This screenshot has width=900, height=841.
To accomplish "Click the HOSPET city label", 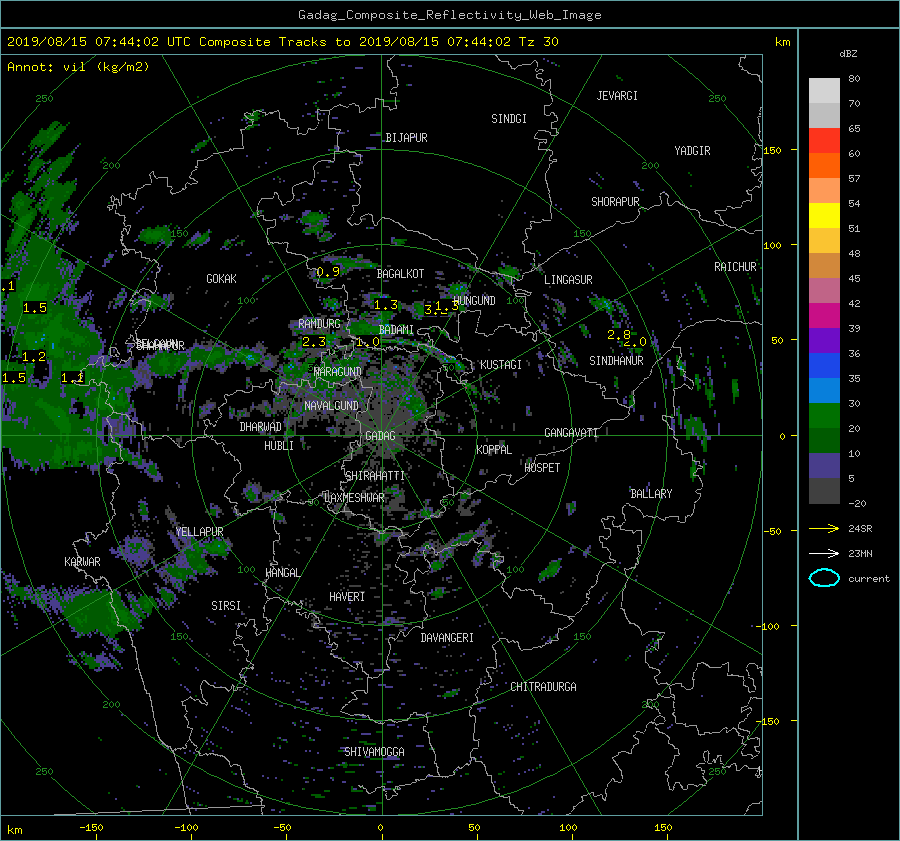I will pos(542,468).
